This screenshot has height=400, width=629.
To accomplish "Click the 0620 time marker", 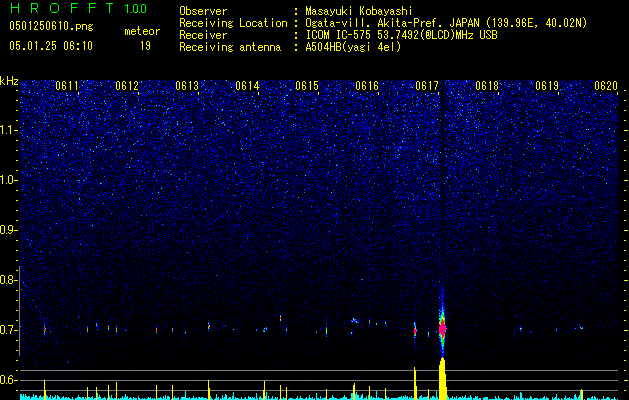I will click(606, 86).
